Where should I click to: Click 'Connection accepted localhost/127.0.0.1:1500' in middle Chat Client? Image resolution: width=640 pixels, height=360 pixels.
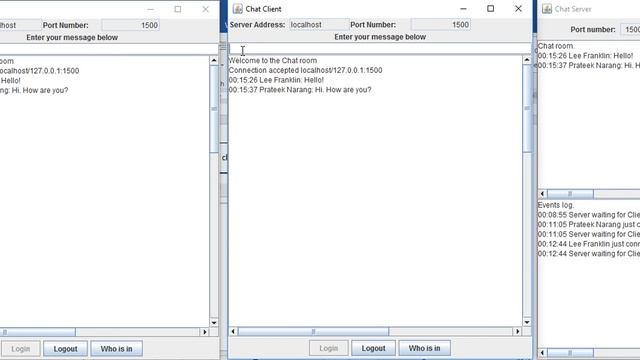(305, 70)
